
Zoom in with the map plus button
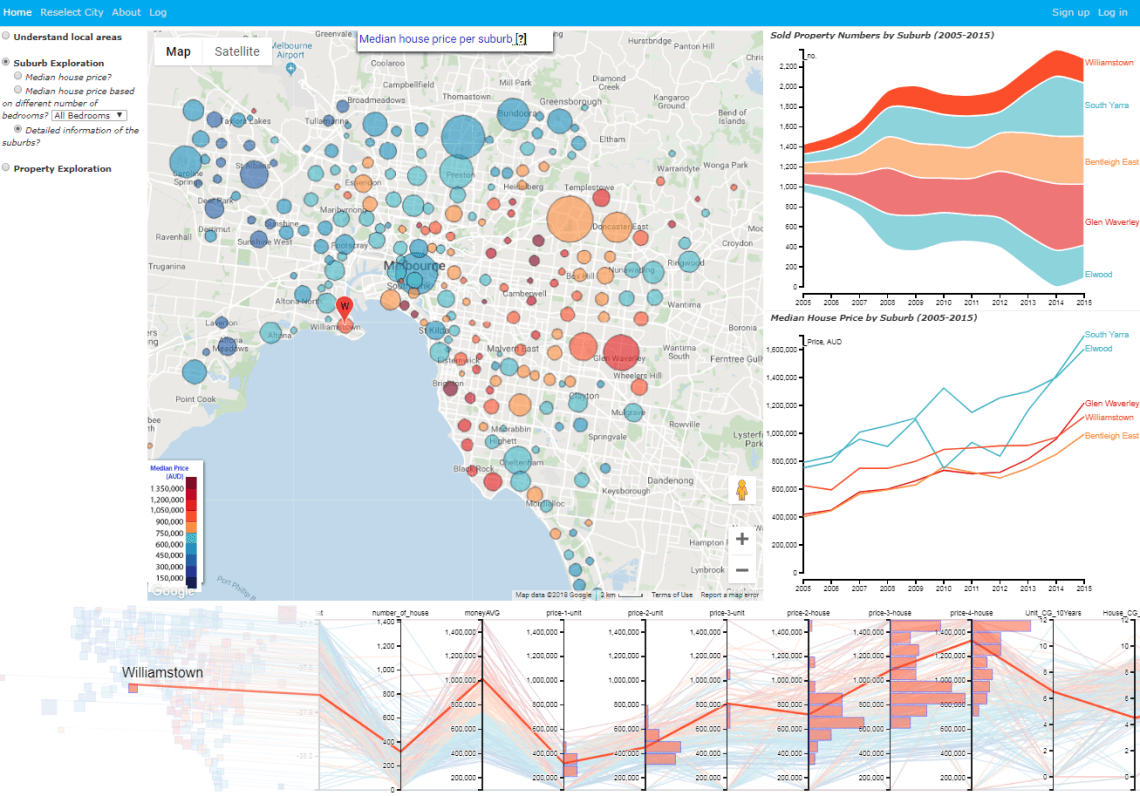(742, 539)
